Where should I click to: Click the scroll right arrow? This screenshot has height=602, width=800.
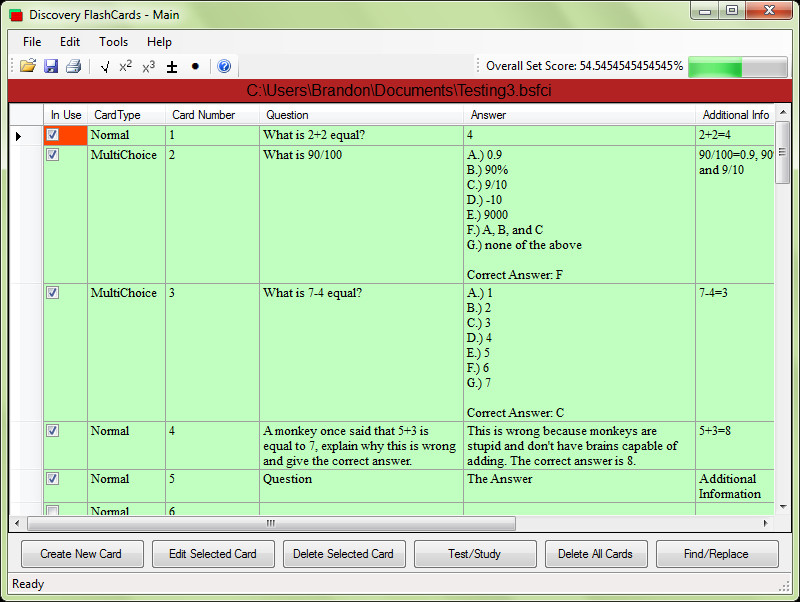coord(765,523)
